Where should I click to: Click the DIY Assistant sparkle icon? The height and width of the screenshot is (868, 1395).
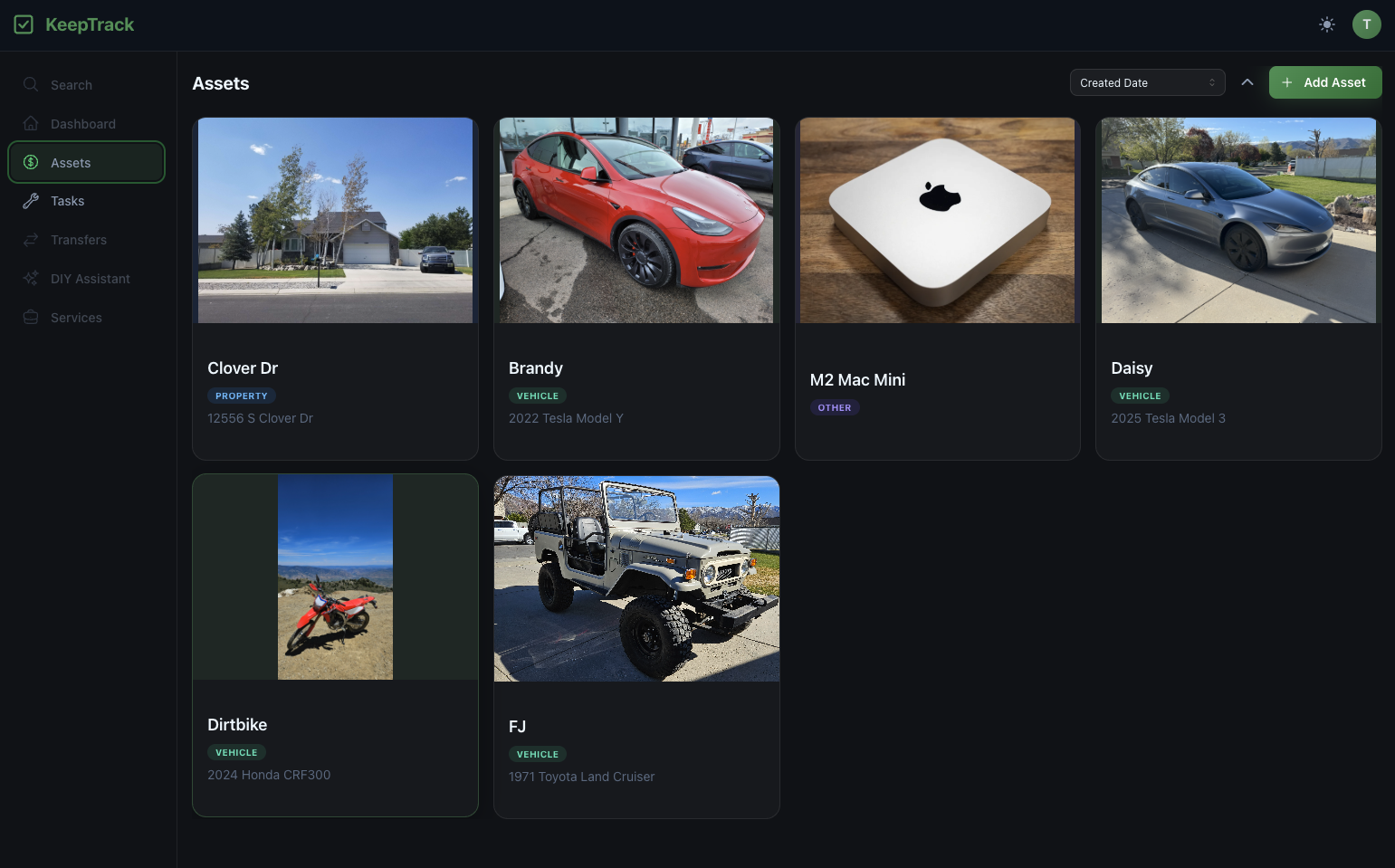tap(31, 279)
